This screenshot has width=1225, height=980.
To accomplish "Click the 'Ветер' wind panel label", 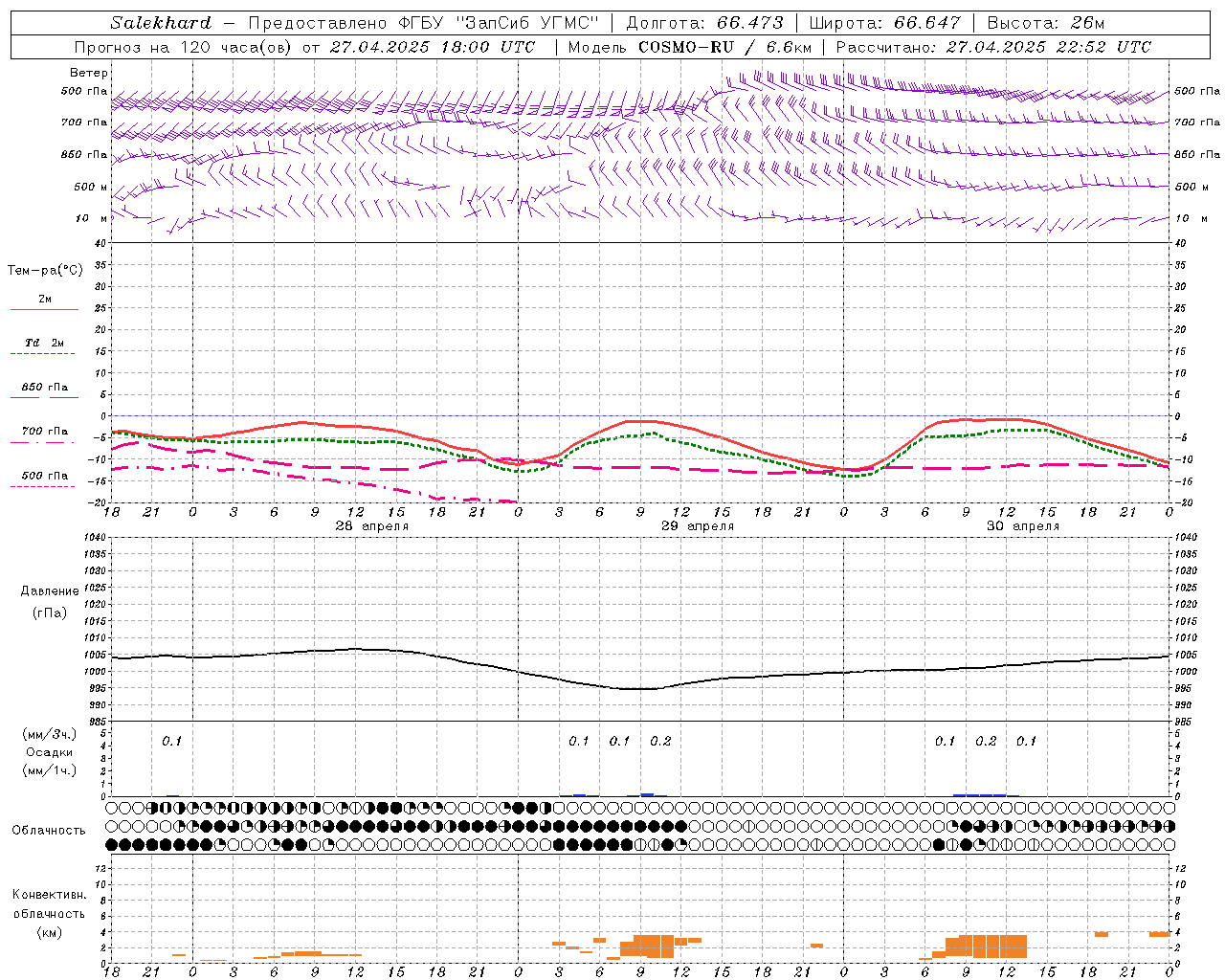I will point(89,73).
